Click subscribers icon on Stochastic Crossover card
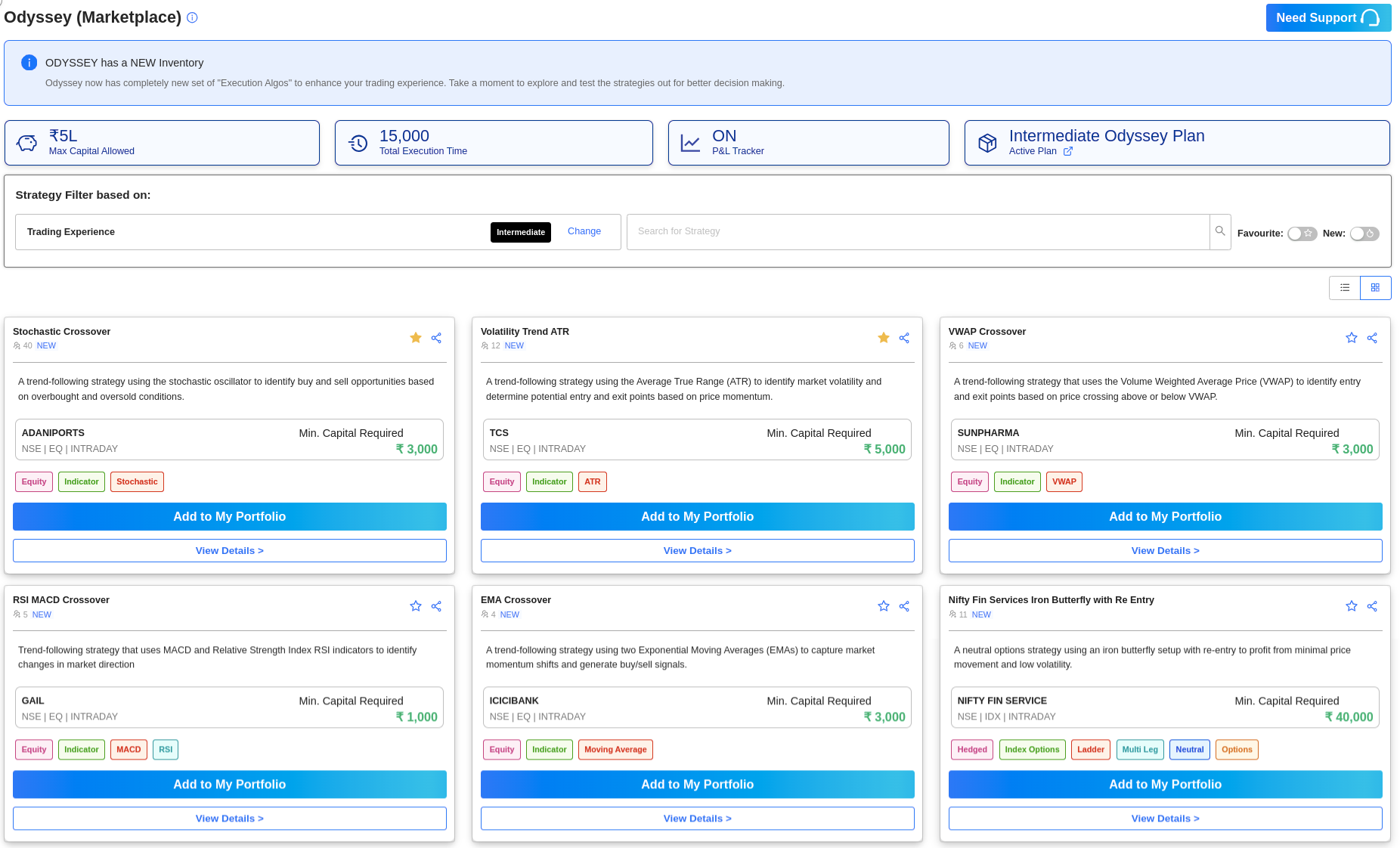1400x848 pixels. click(17, 346)
